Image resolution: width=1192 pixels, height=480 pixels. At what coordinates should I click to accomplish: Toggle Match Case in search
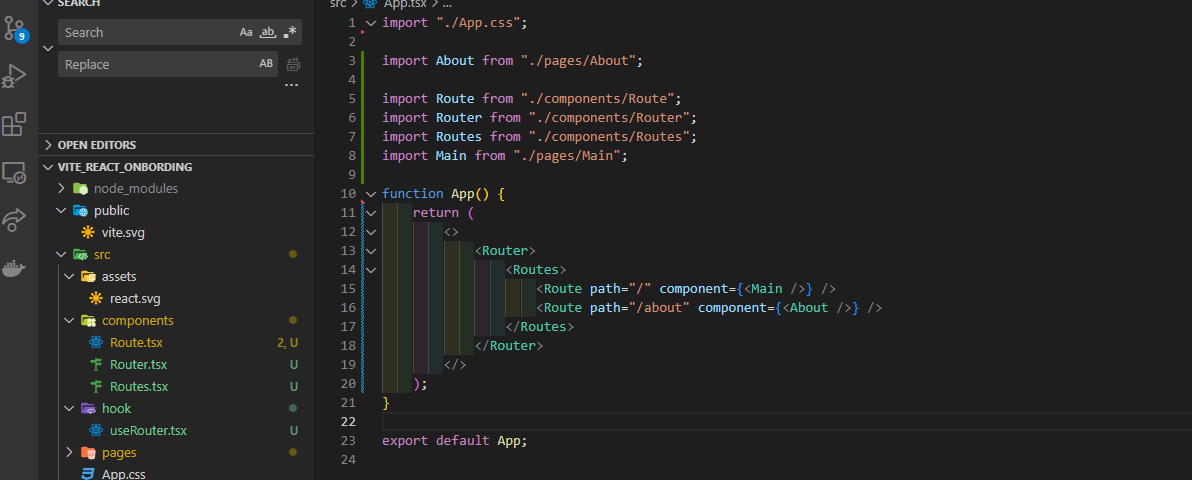246,32
